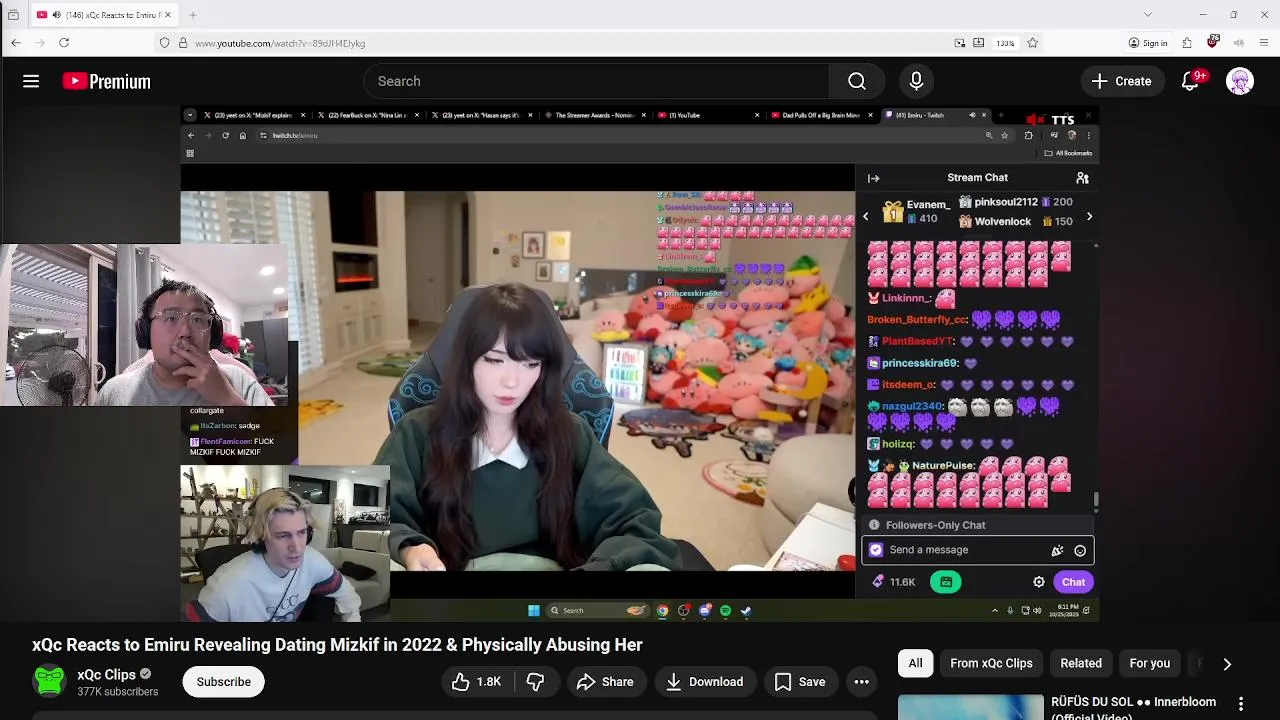Show next gift leaderboard entries

tap(1089, 216)
